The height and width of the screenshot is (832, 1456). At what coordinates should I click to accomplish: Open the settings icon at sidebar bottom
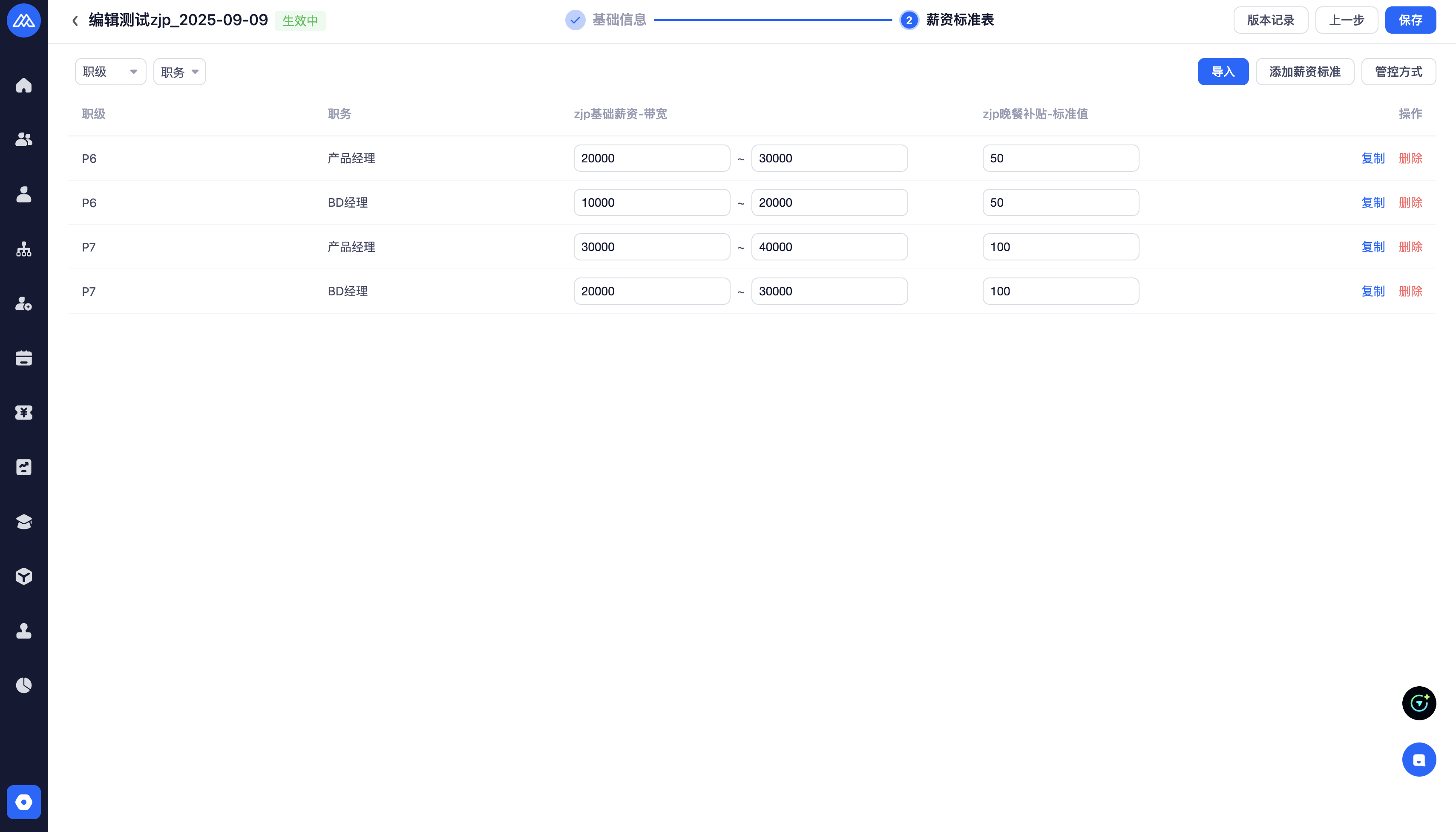pyautogui.click(x=23, y=802)
